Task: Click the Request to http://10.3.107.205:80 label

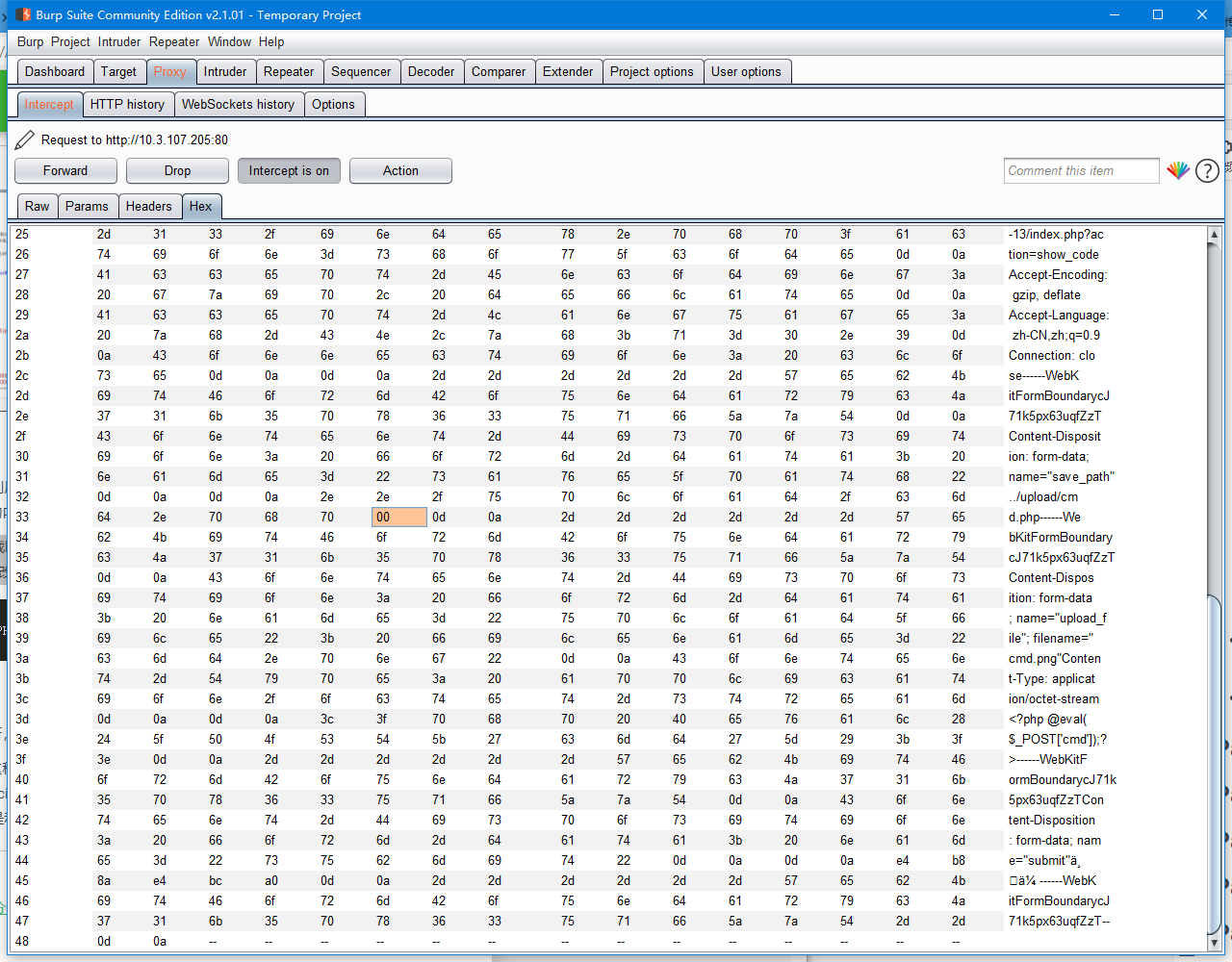Action: [x=135, y=139]
